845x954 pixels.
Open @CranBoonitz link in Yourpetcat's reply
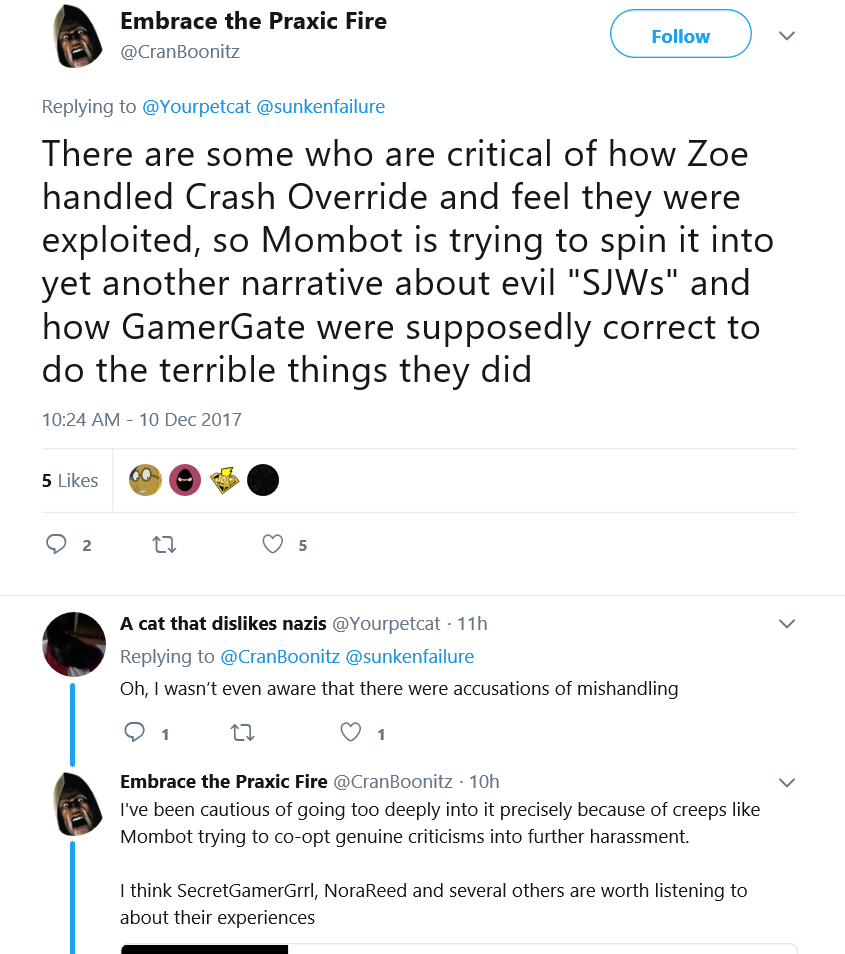coord(280,656)
